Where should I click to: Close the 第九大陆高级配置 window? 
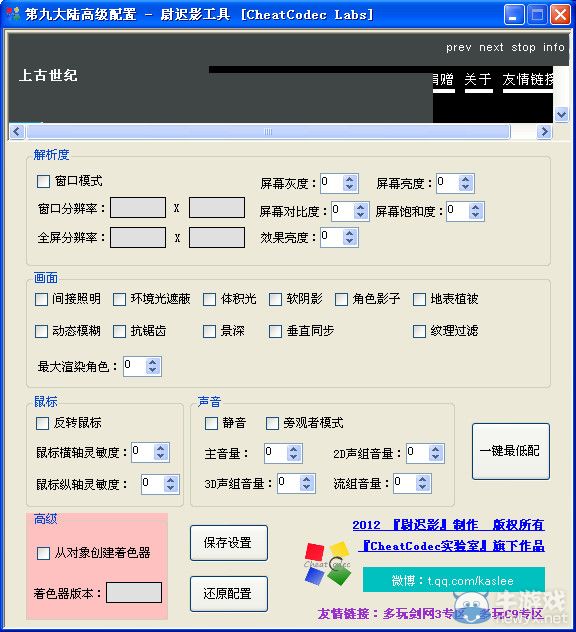[560, 15]
